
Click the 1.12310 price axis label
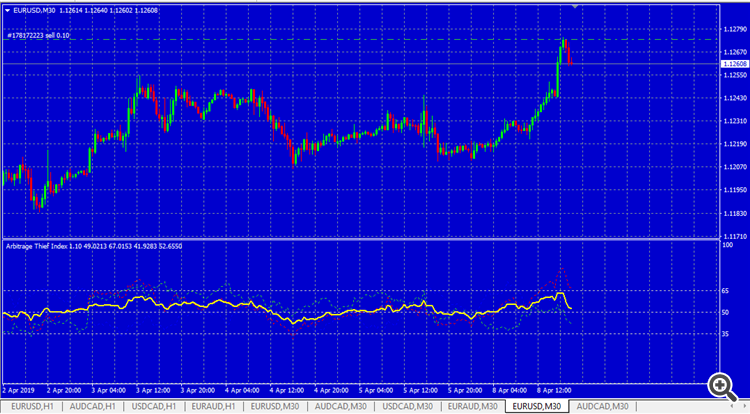(x=735, y=121)
